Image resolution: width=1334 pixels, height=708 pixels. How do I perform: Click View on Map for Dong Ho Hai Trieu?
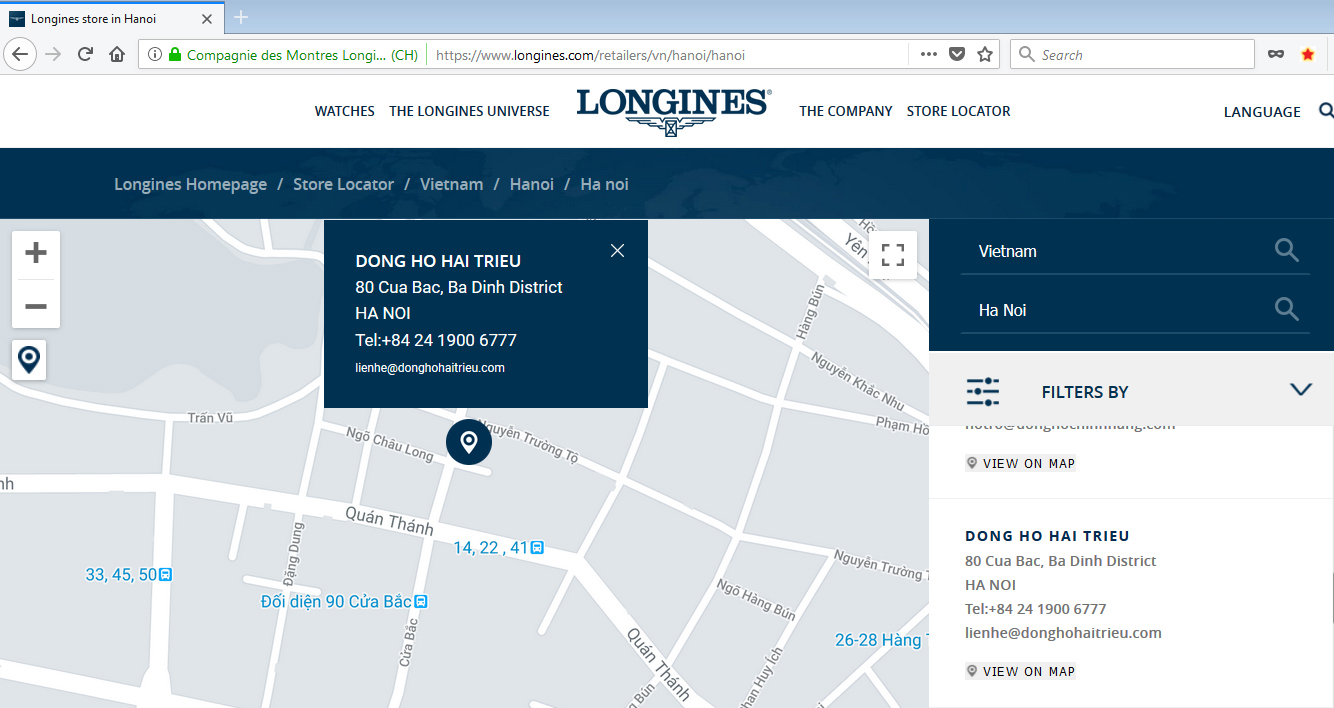pos(1020,671)
